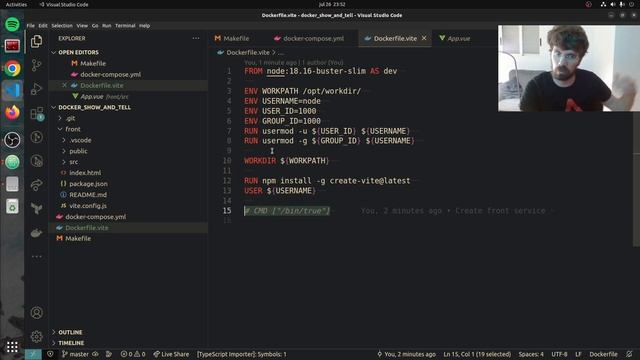640x360 pixels.
Task: Click the master branch status item
Action: pos(75,354)
